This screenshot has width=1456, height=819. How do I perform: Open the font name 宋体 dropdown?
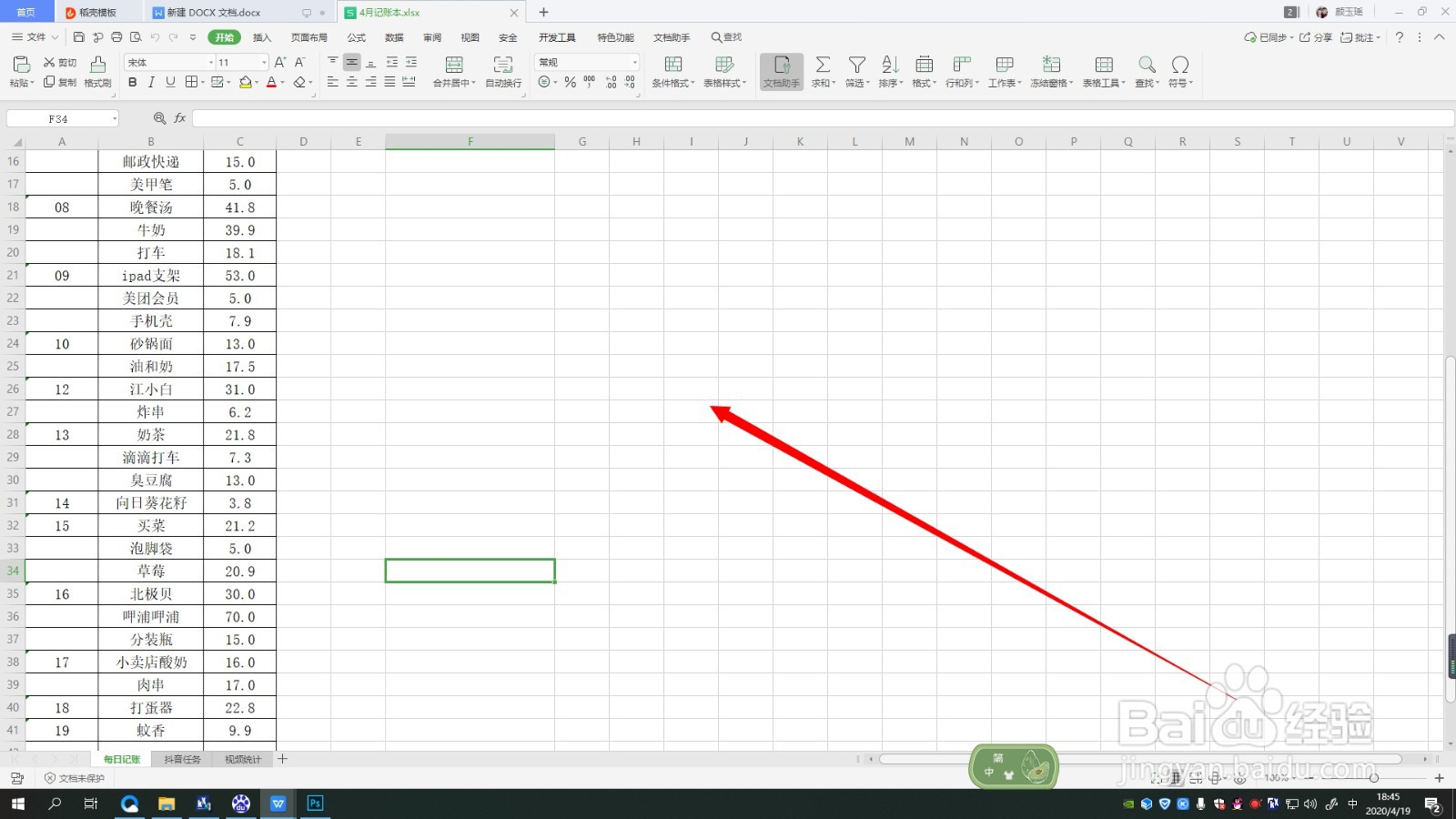point(211,62)
